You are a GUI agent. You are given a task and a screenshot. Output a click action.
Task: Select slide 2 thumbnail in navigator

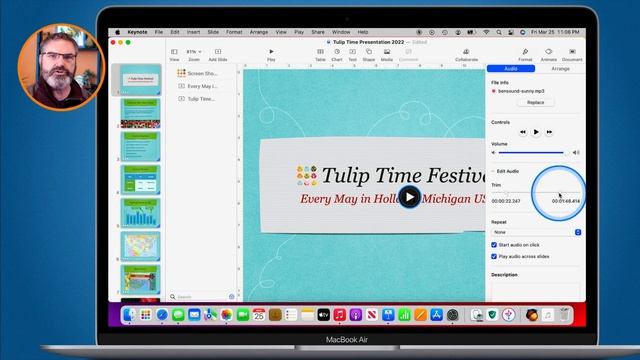[140, 113]
